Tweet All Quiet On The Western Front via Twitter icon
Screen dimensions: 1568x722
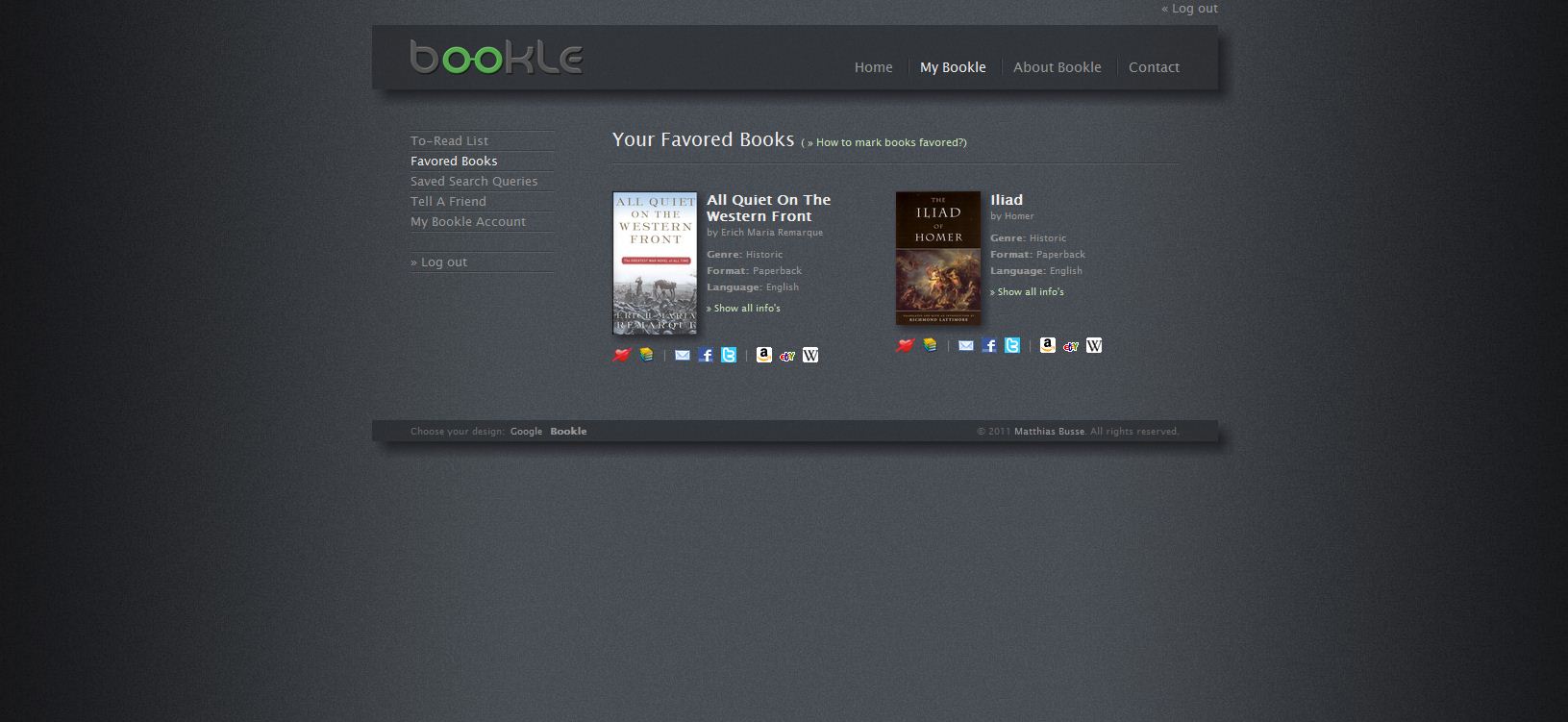pos(729,355)
